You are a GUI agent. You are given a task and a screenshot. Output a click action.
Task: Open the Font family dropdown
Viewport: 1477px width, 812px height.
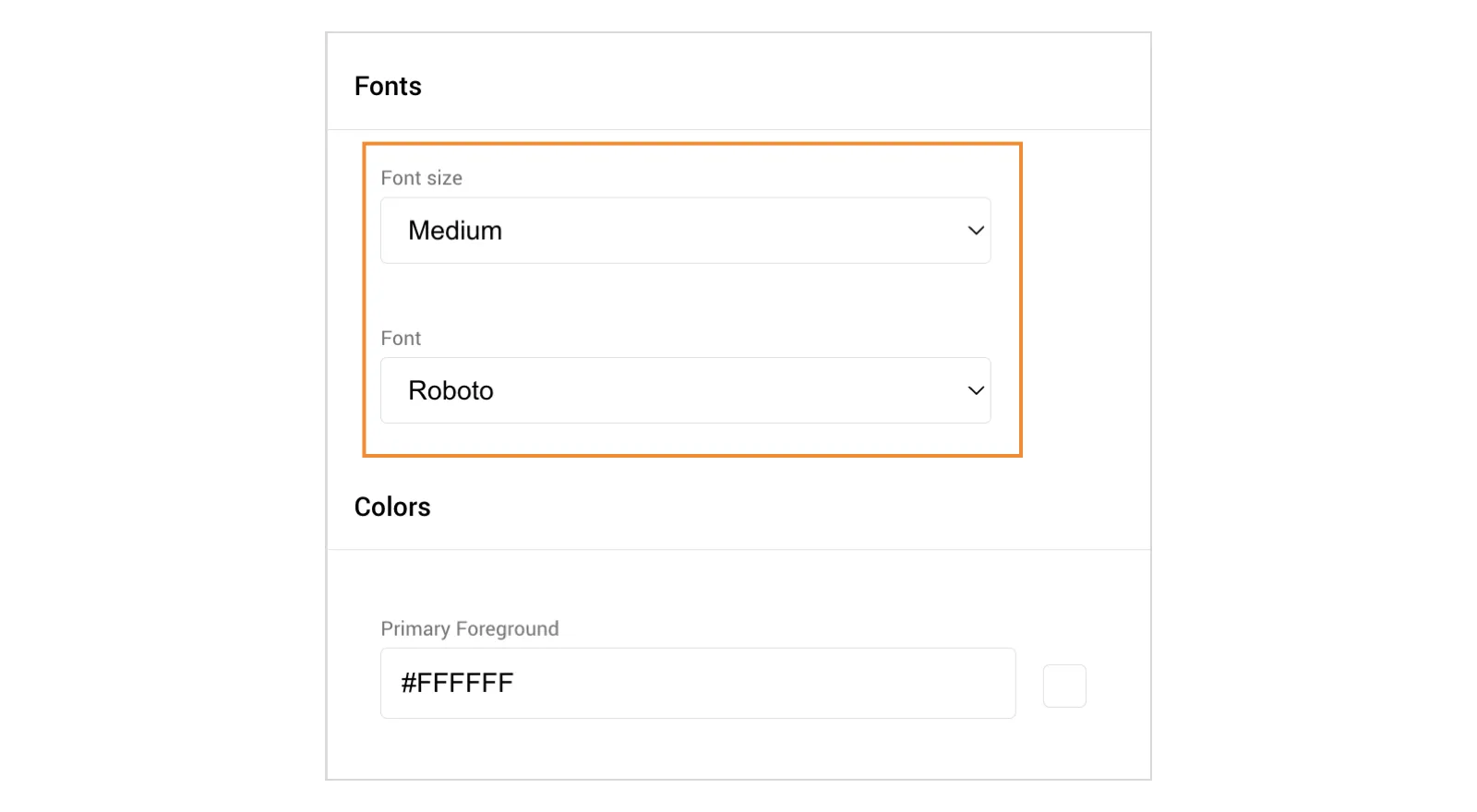click(685, 390)
